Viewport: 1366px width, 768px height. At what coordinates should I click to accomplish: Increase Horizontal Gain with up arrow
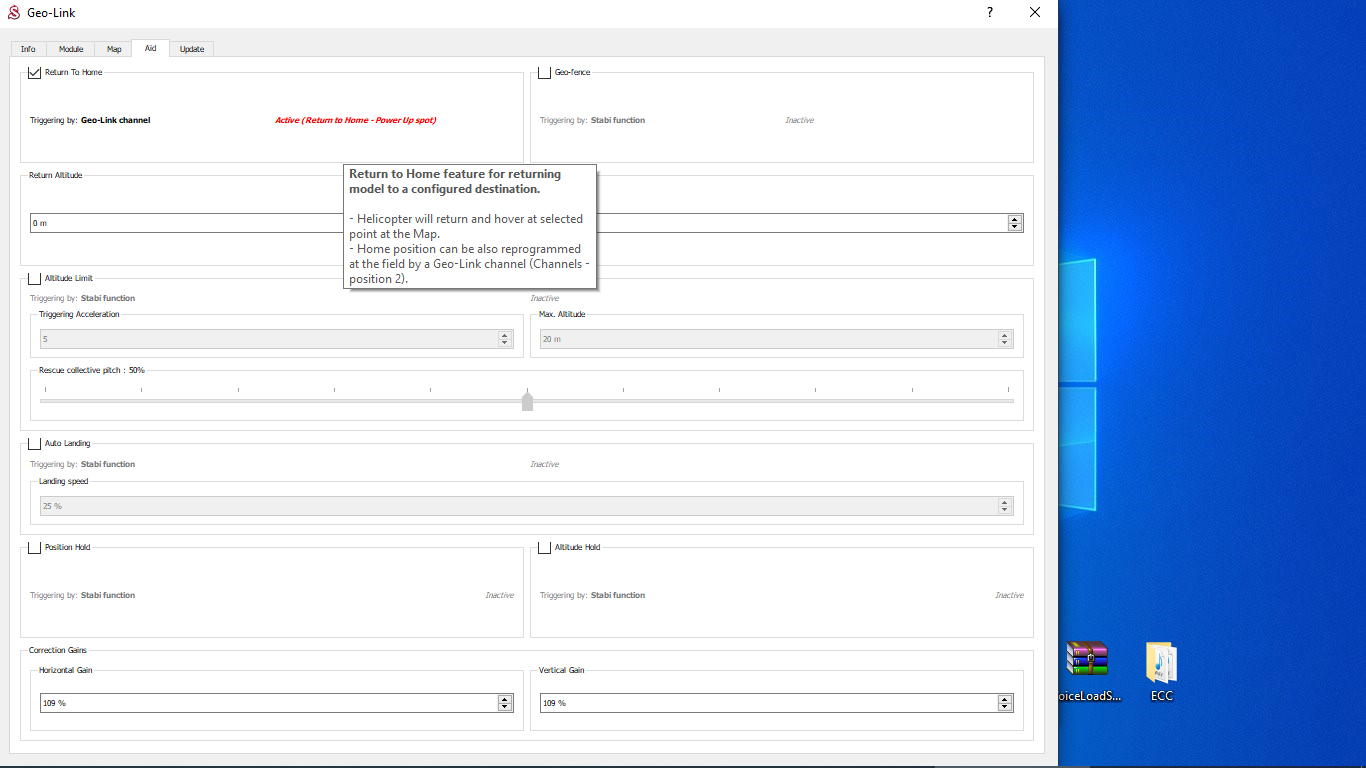pos(505,699)
